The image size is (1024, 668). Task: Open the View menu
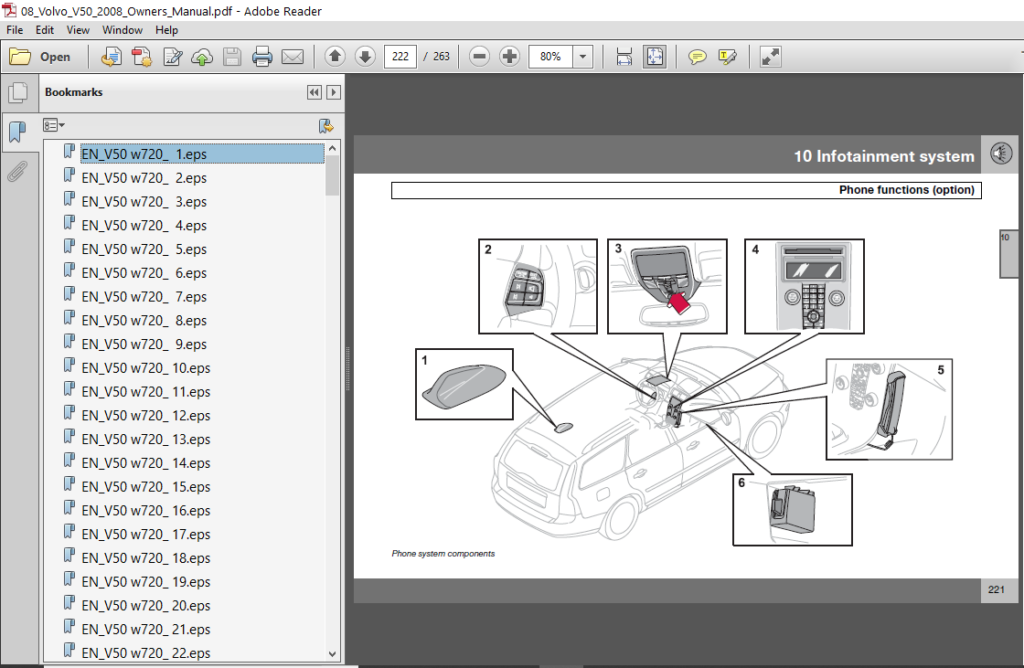click(78, 30)
